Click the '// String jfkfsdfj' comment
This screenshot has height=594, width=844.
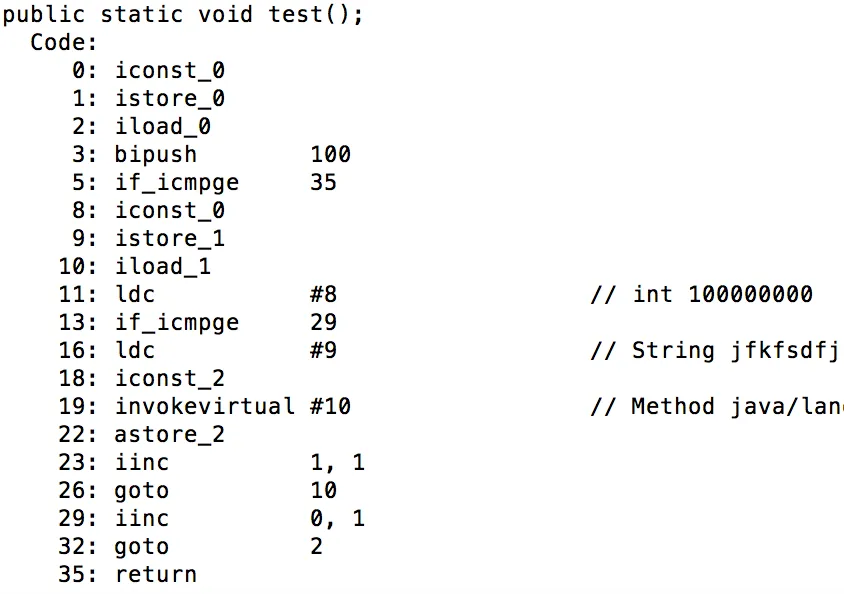tap(714, 351)
